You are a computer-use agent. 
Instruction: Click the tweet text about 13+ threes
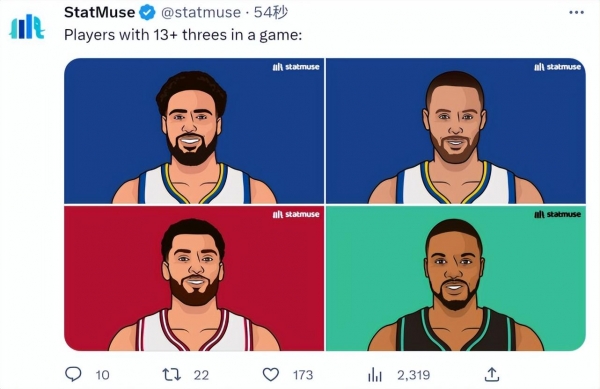pyautogui.click(x=183, y=35)
